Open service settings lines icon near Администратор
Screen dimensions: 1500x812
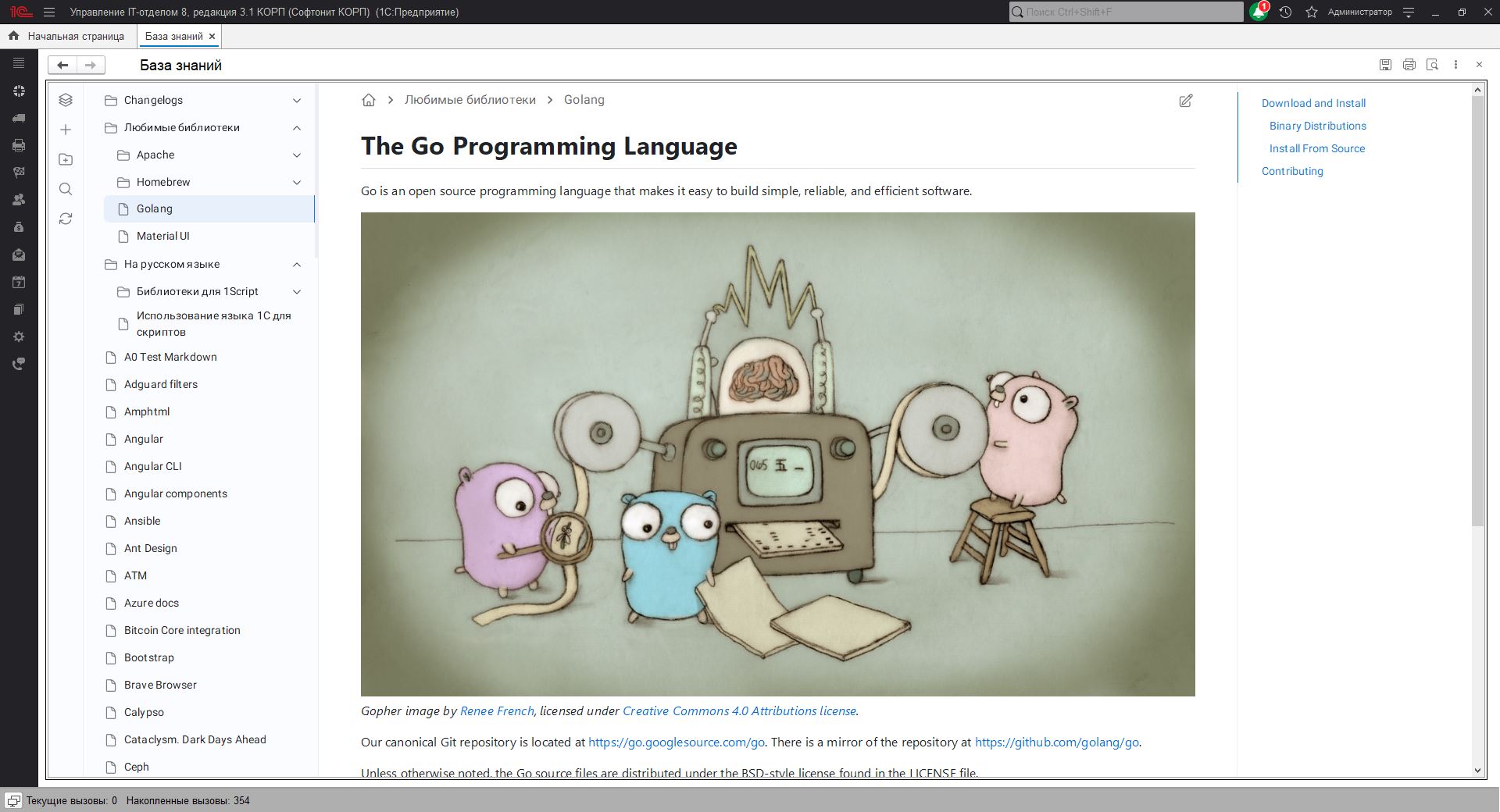1409,12
